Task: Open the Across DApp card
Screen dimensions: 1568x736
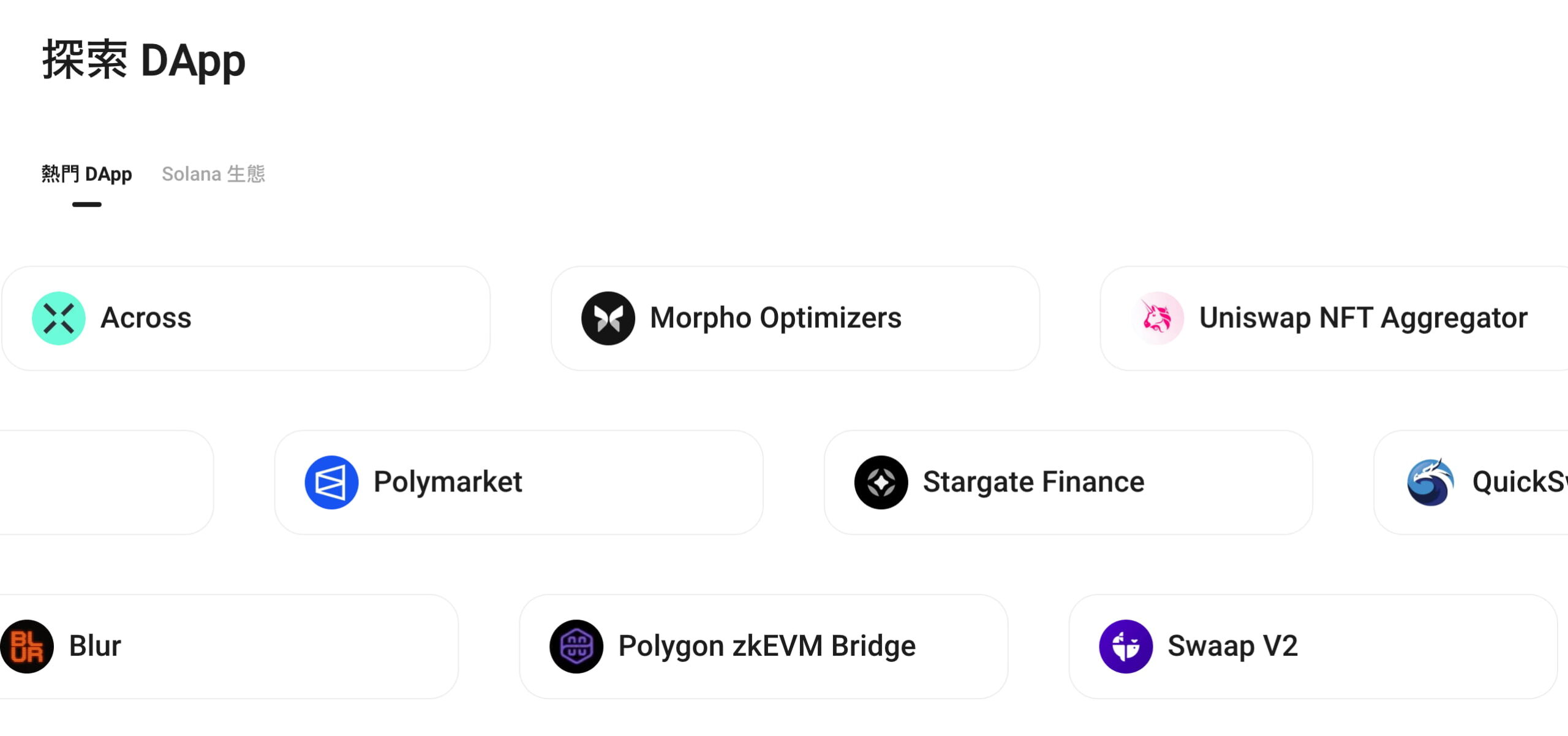Action: pyautogui.click(x=246, y=318)
